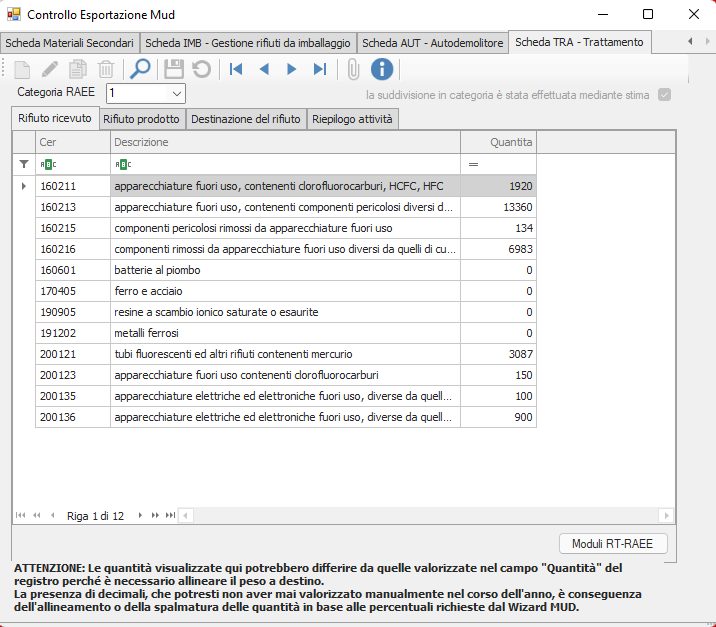Image resolution: width=716 pixels, height=627 pixels.
Task: Open the Destinazione del rifiuto tab
Action: [x=245, y=119]
